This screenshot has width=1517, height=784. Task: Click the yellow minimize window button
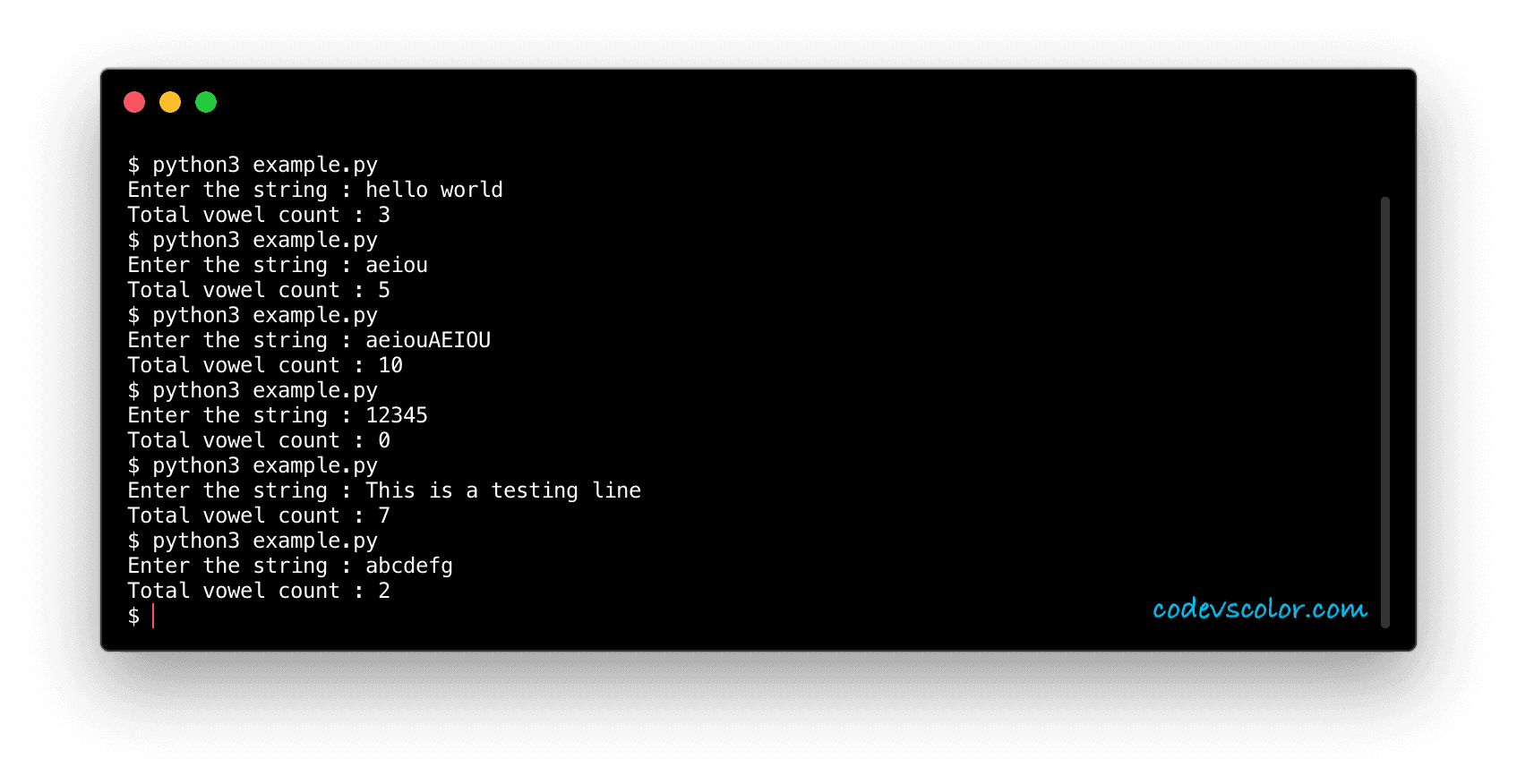coord(170,102)
